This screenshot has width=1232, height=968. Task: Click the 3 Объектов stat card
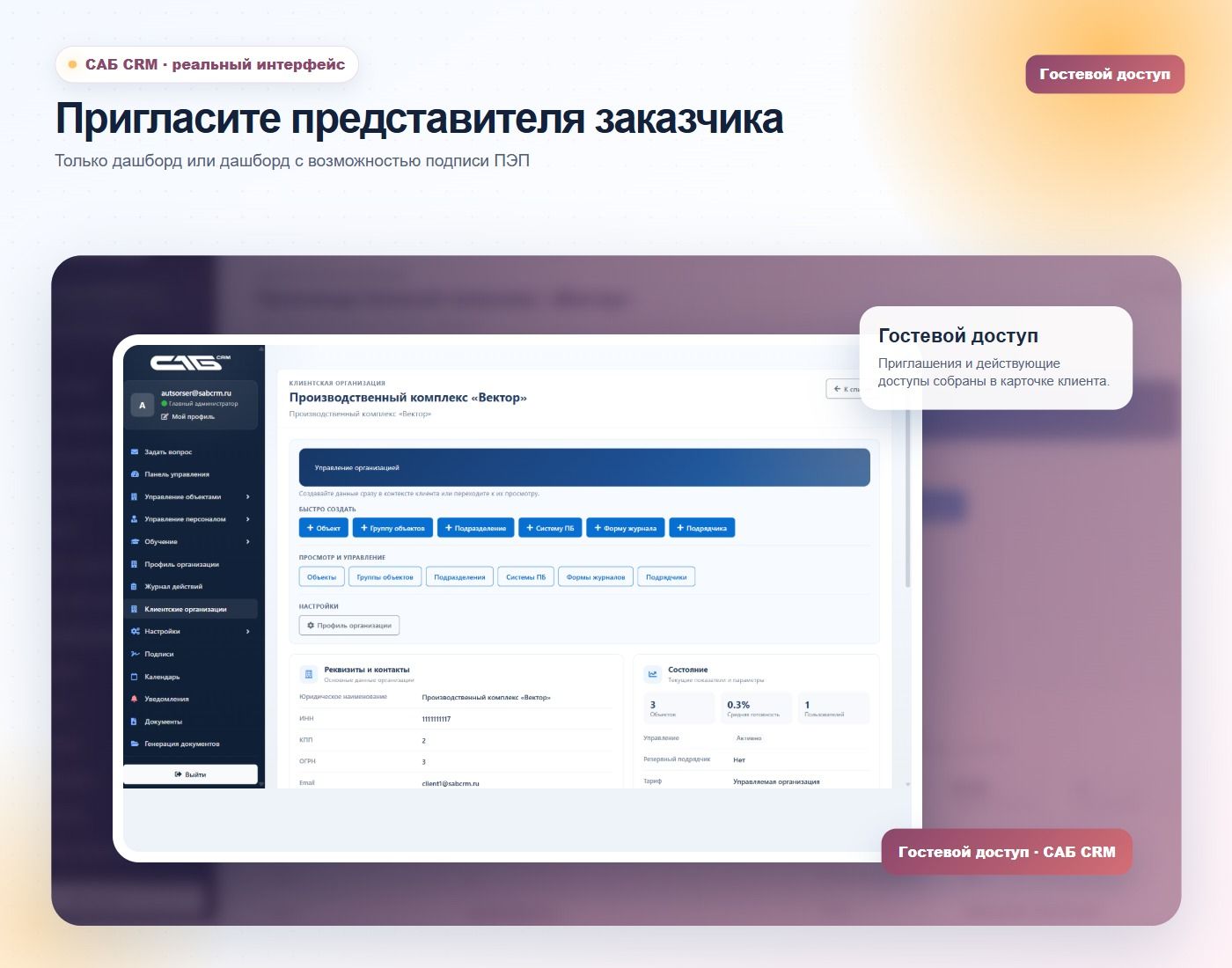click(x=679, y=708)
